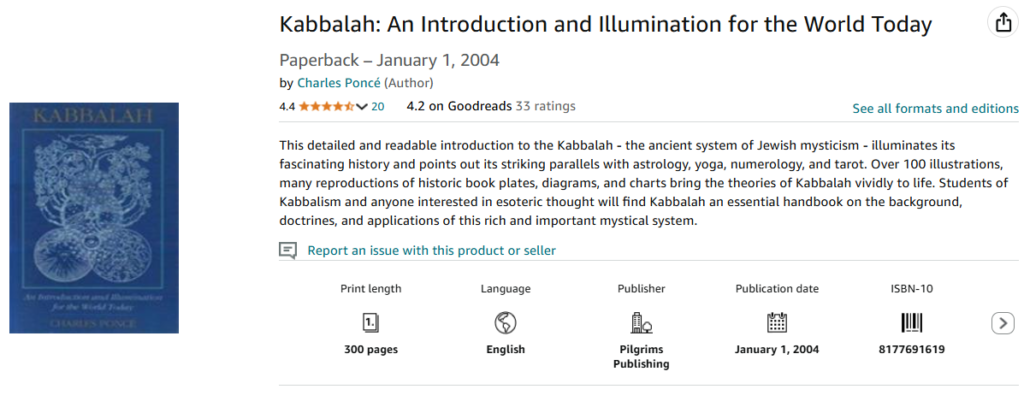The image size is (1024, 401).
Task: Click the Print length page icon
Action: (x=370, y=322)
